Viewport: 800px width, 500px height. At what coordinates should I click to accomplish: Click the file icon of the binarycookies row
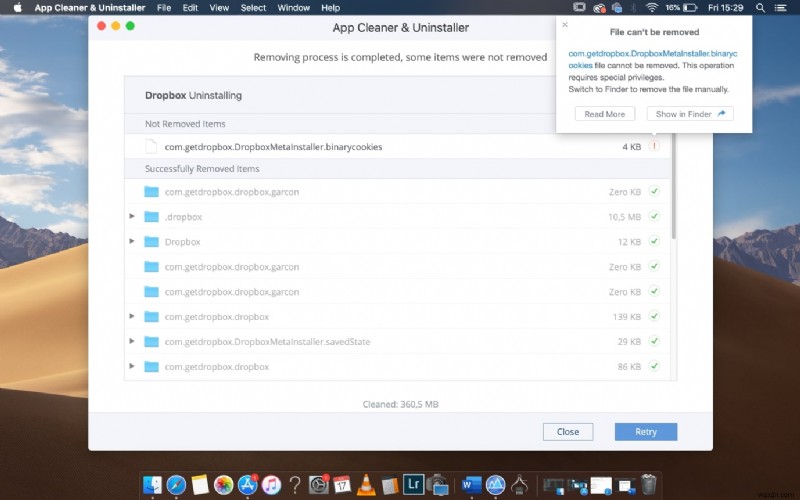(x=151, y=146)
